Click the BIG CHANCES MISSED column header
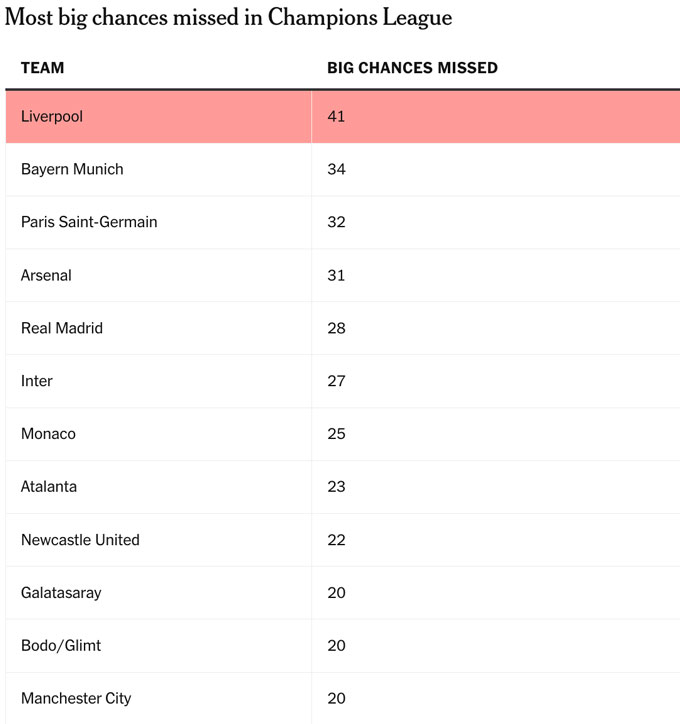The image size is (680, 724). click(x=412, y=68)
